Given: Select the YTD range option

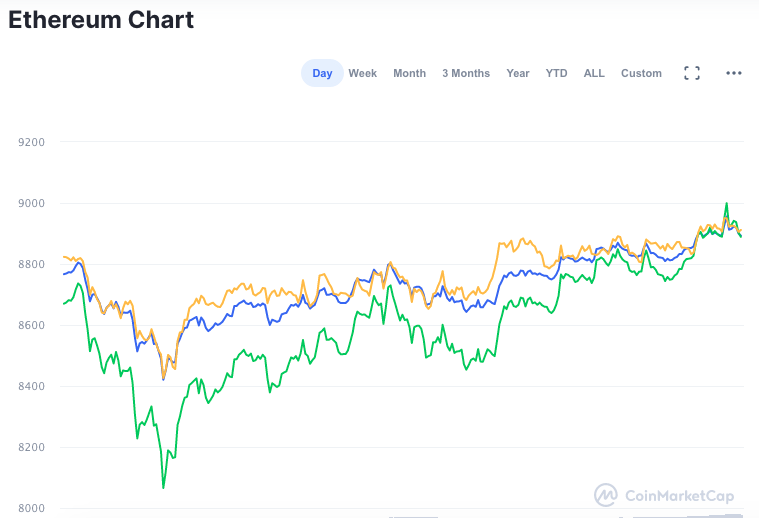Looking at the screenshot, I should coord(556,73).
